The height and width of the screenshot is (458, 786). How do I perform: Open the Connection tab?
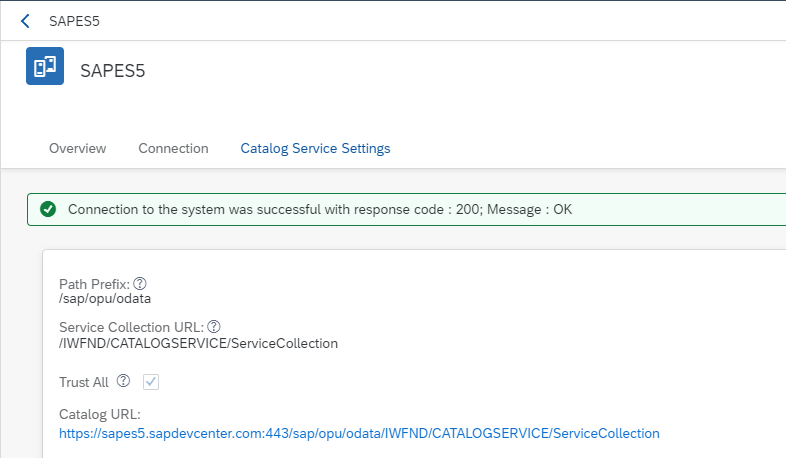click(173, 148)
